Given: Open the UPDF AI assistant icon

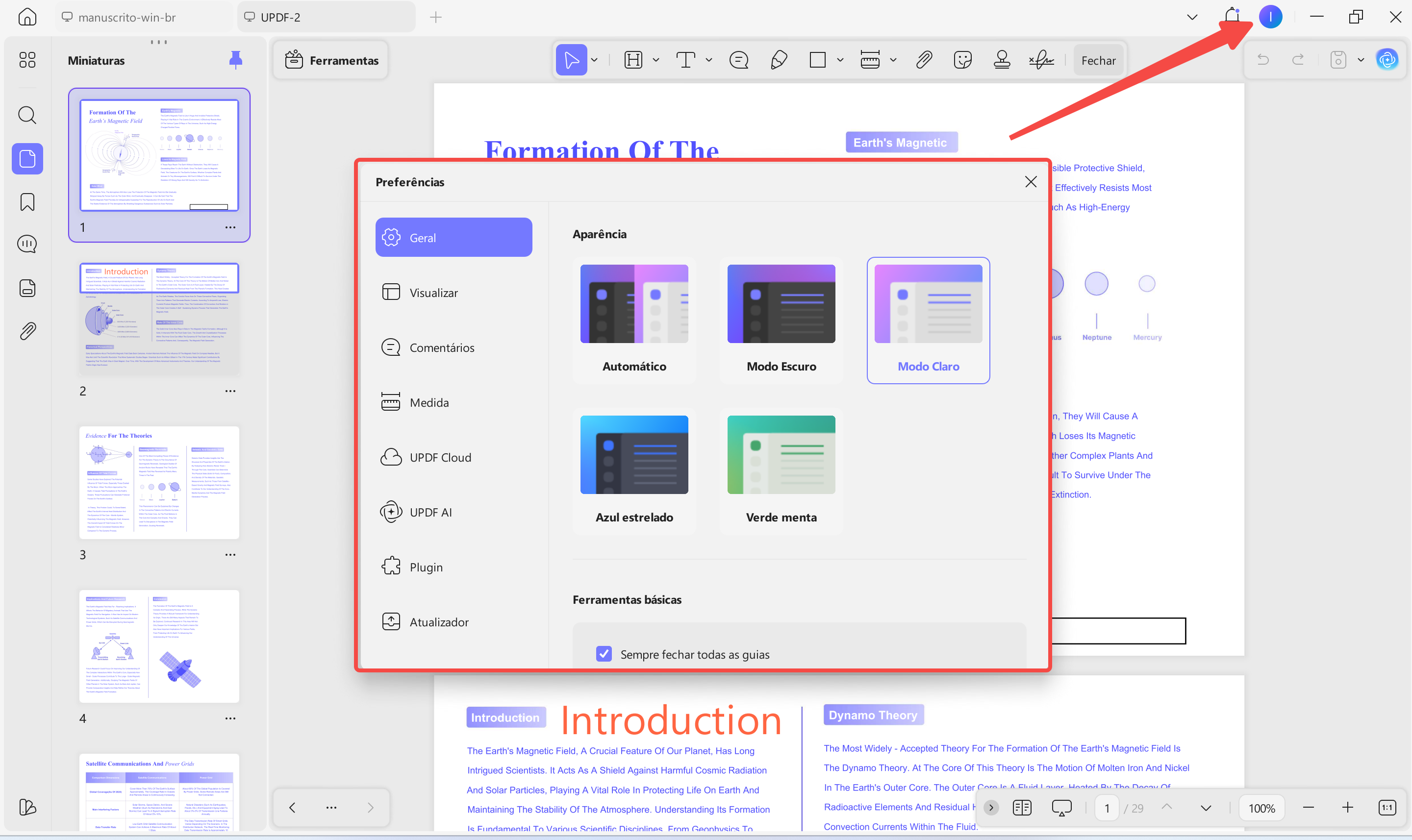Looking at the screenshot, I should pyautogui.click(x=1387, y=60).
